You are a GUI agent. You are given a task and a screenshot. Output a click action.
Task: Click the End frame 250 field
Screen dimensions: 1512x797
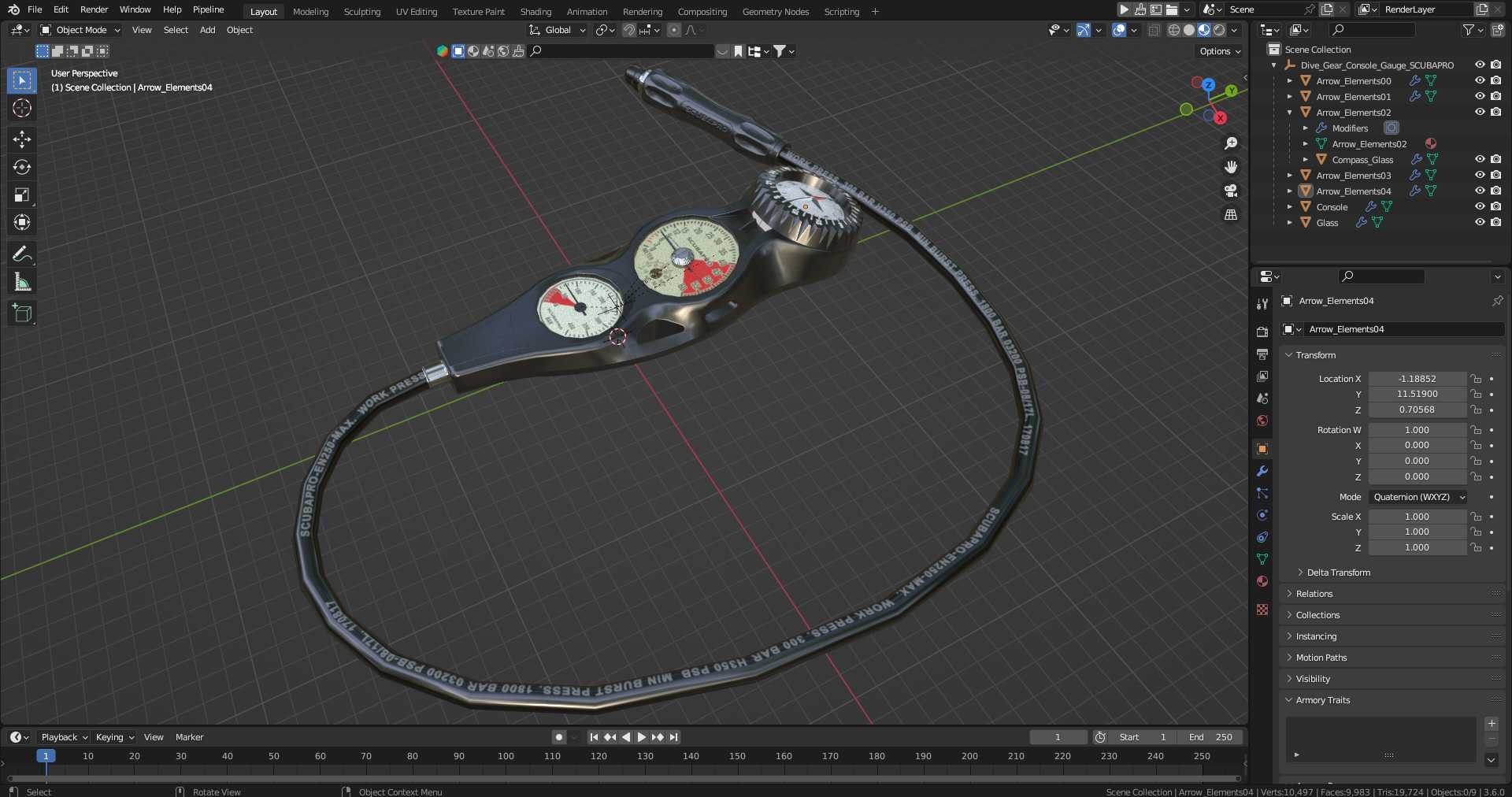(1211, 737)
